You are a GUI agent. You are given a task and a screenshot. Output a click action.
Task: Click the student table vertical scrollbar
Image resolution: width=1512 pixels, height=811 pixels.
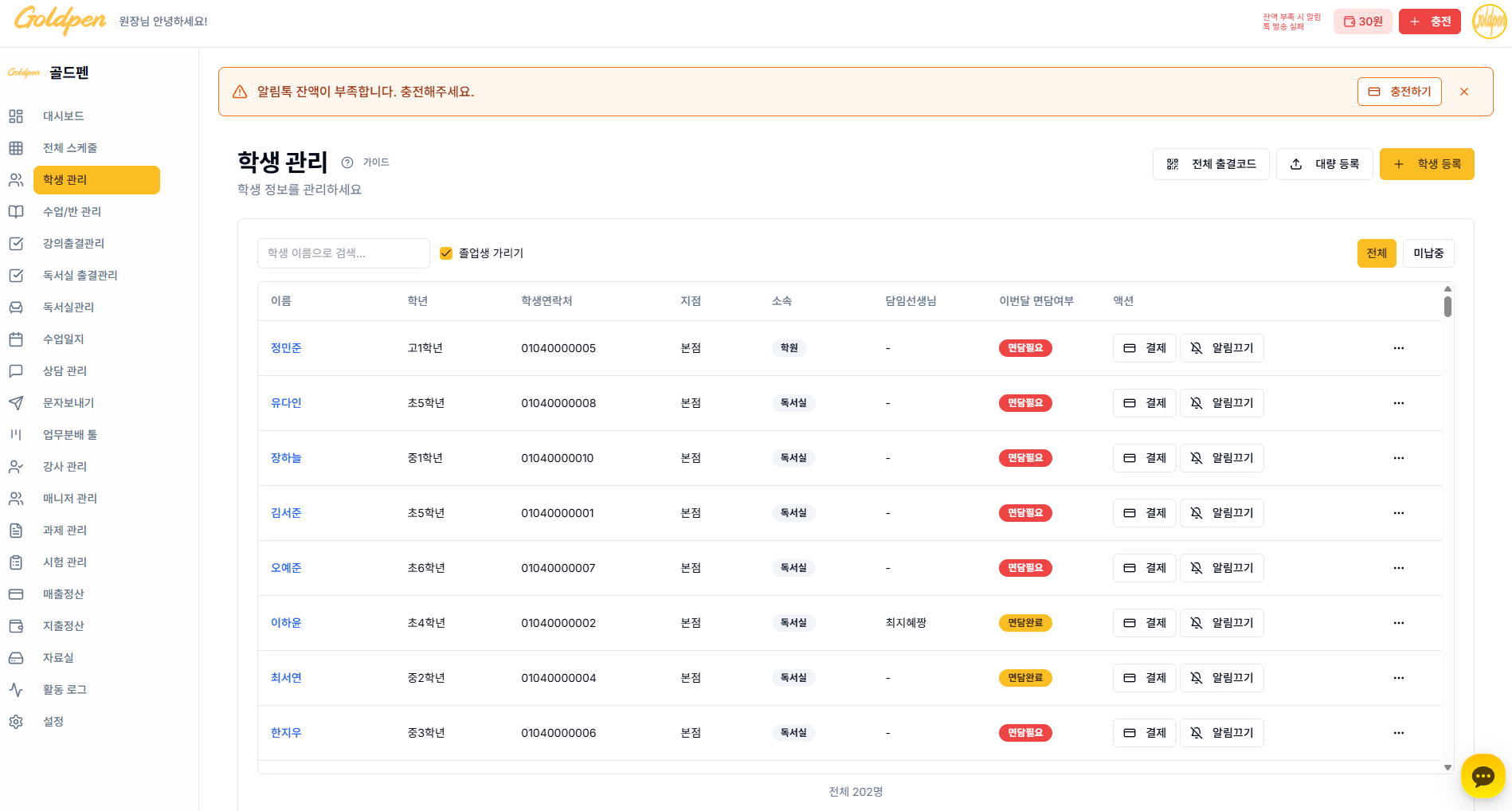click(1447, 307)
